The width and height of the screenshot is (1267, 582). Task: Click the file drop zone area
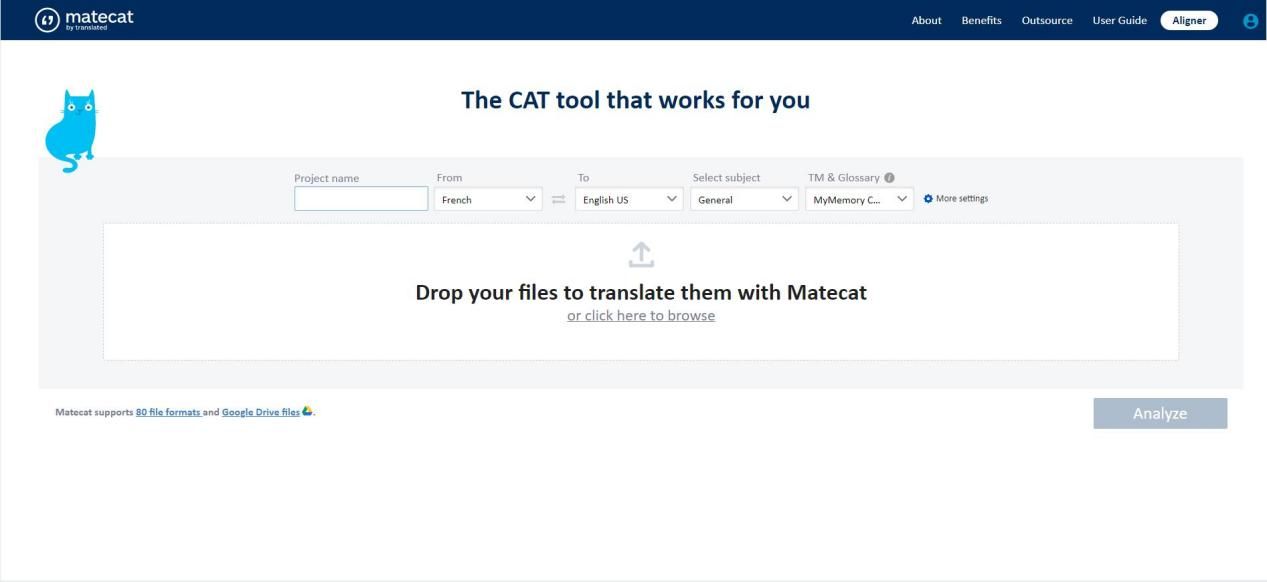[x=641, y=292]
